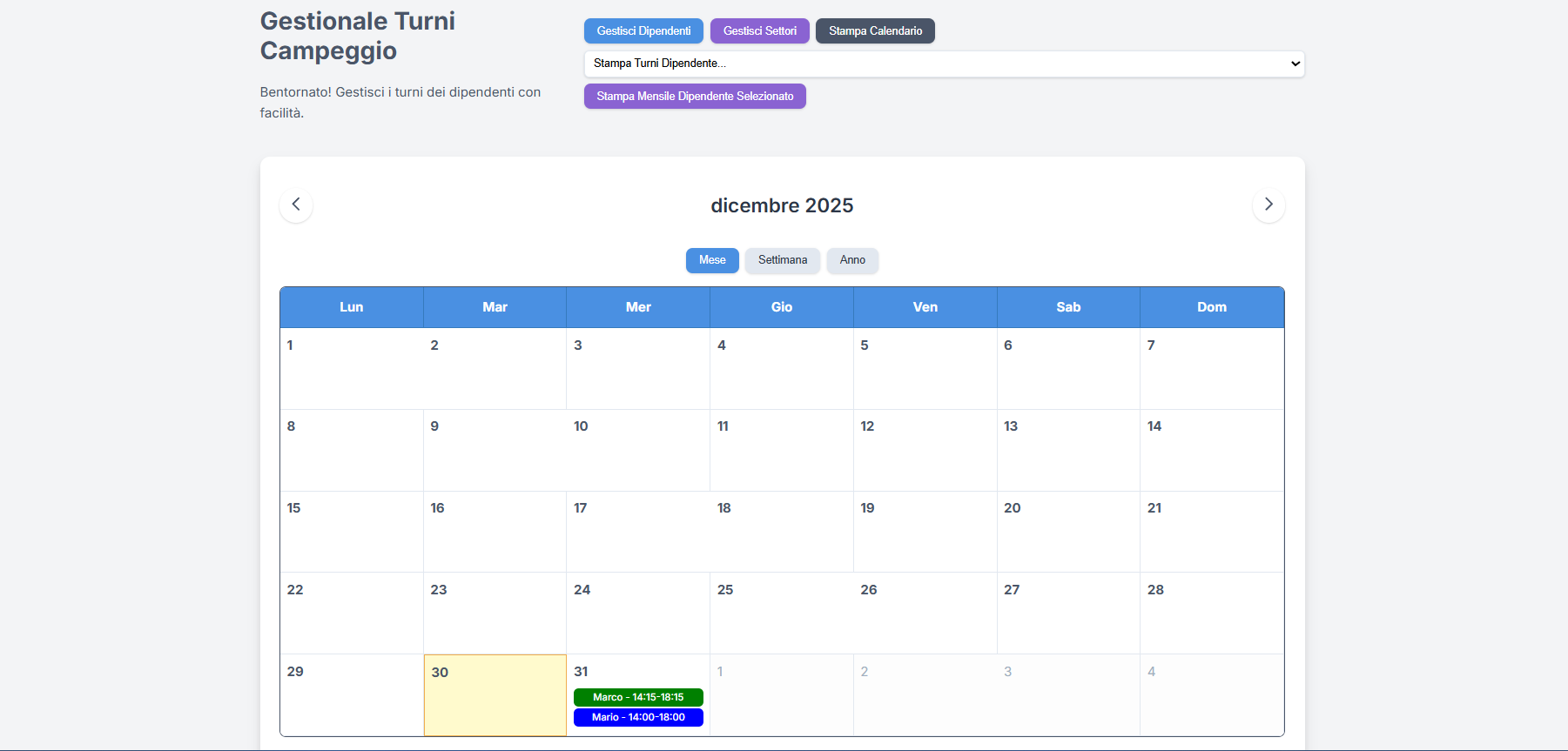Select day 27 in the calendar

[x=1068, y=613]
